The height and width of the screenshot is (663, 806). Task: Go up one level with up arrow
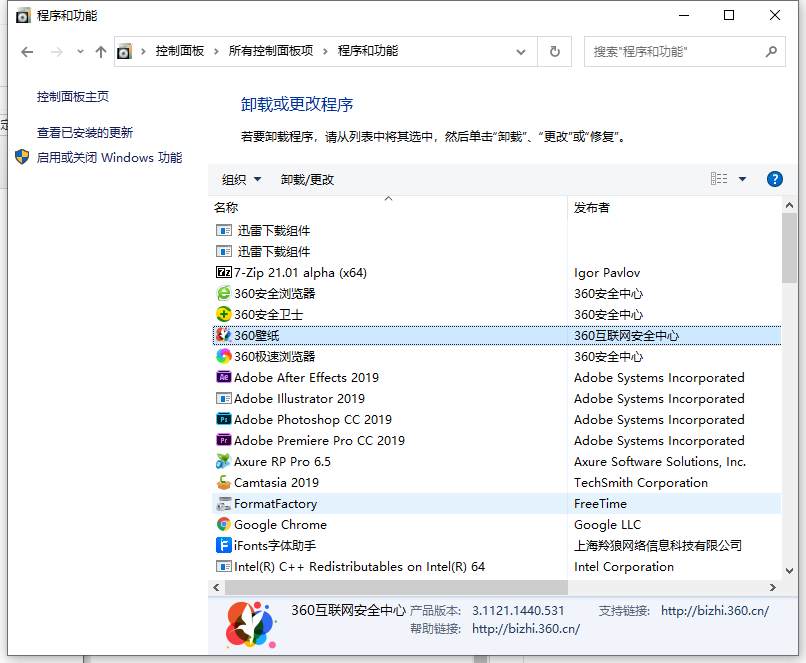pyautogui.click(x=100, y=51)
